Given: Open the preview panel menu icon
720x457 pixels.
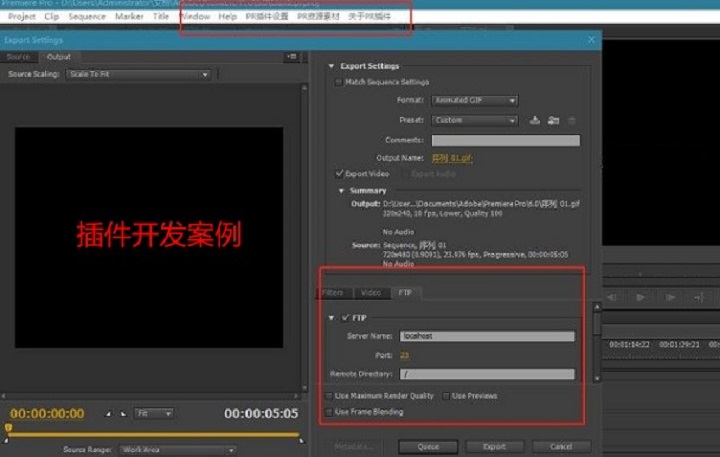Looking at the screenshot, I should click(x=292, y=57).
